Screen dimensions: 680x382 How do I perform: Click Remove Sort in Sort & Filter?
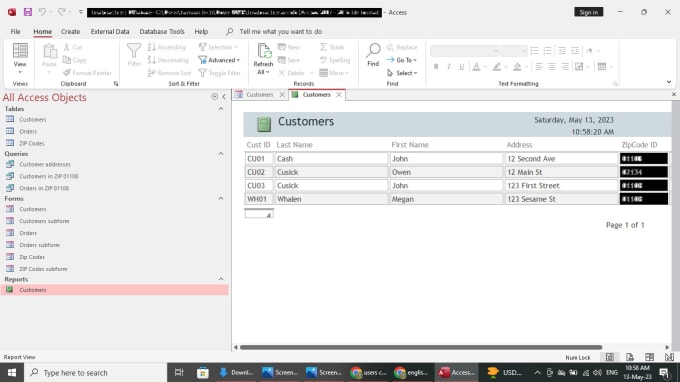170,73
